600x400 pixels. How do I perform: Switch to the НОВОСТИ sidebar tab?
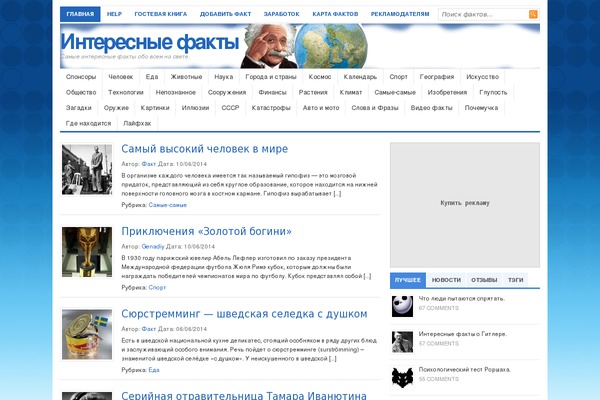click(446, 280)
